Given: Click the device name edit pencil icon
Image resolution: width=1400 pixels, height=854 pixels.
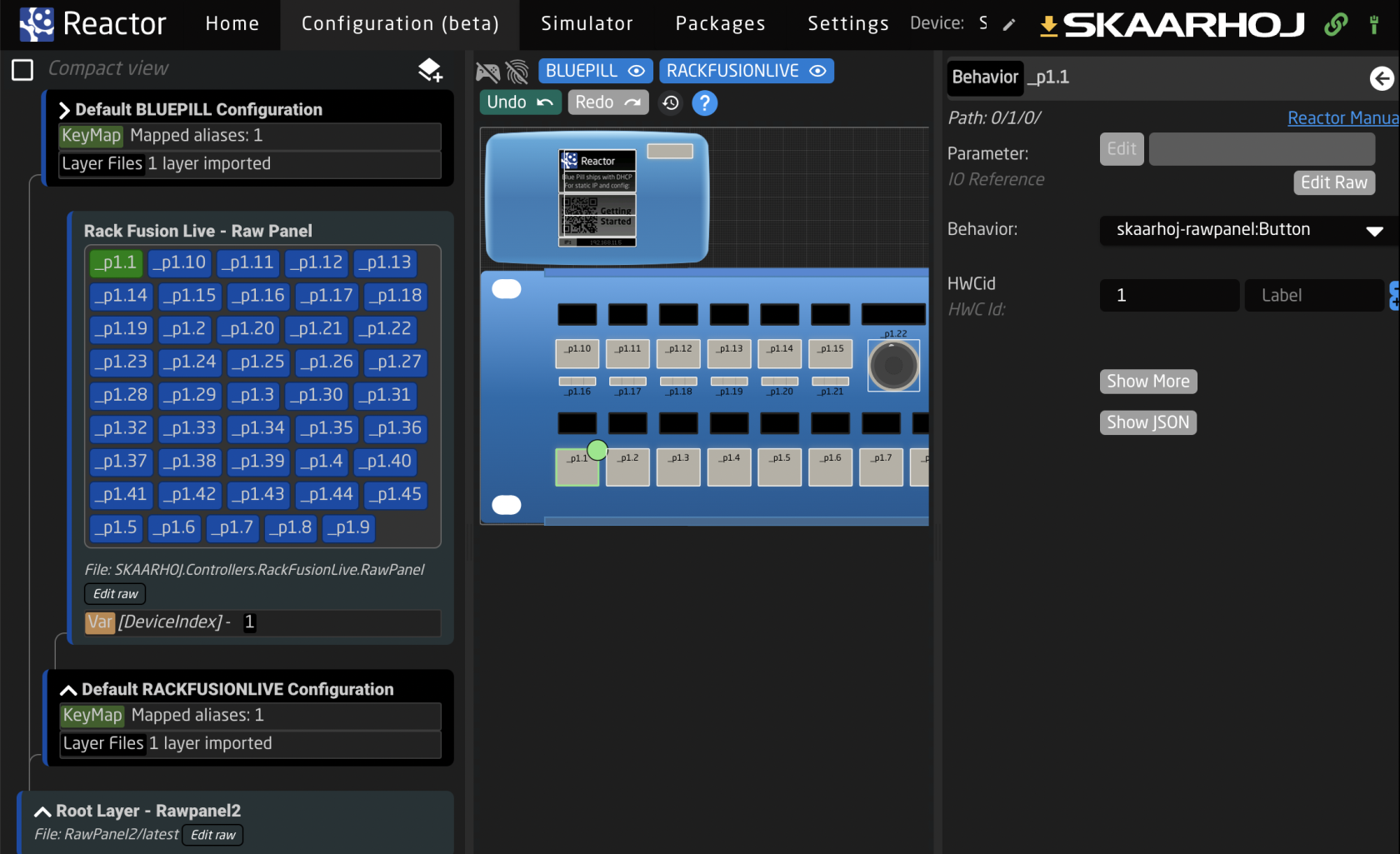Looking at the screenshot, I should (1009, 25).
